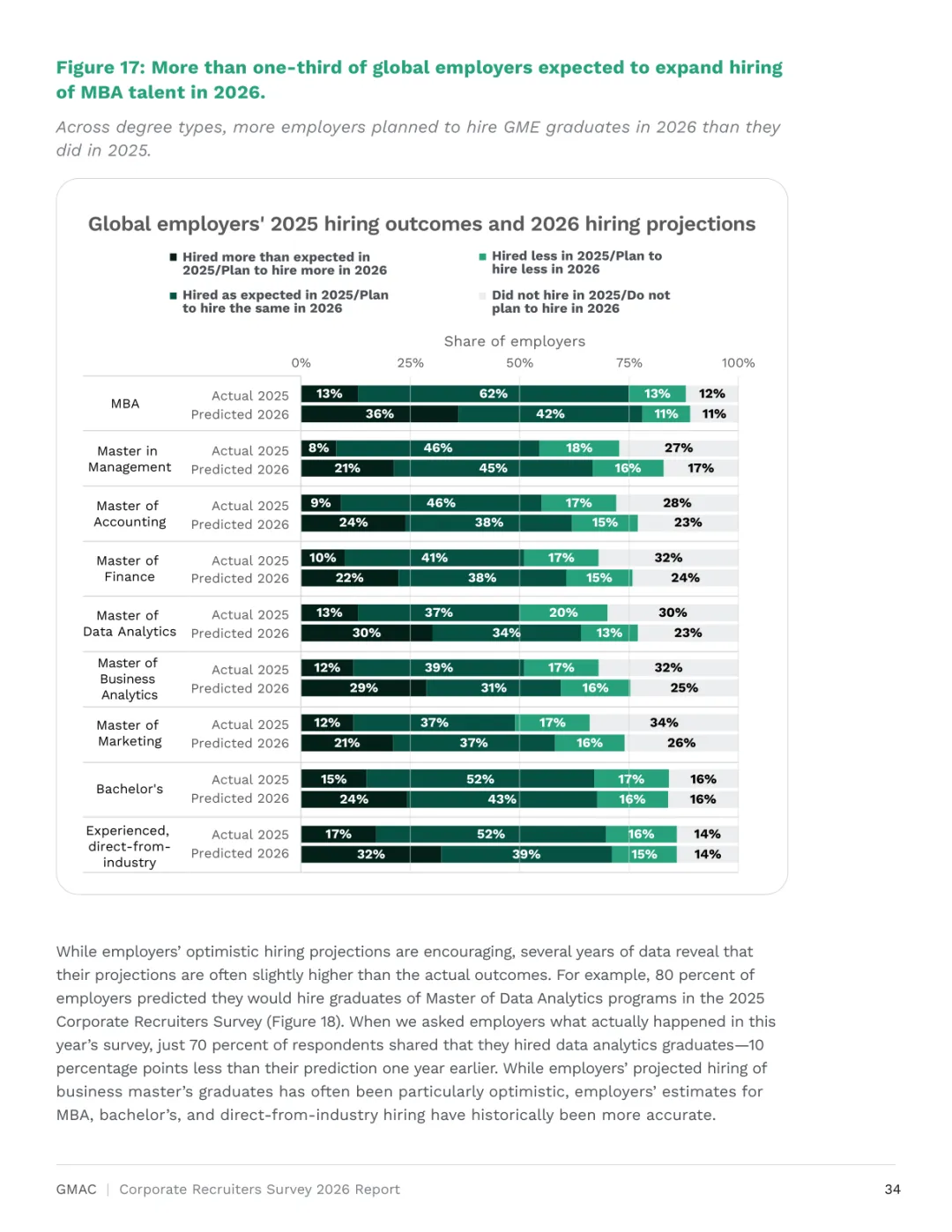Image resolution: width=952 pixels, height=1232 pixels.
Task: Click the light legend square for 'Did not hire in 2025'
Action: (x=482, y=296)
